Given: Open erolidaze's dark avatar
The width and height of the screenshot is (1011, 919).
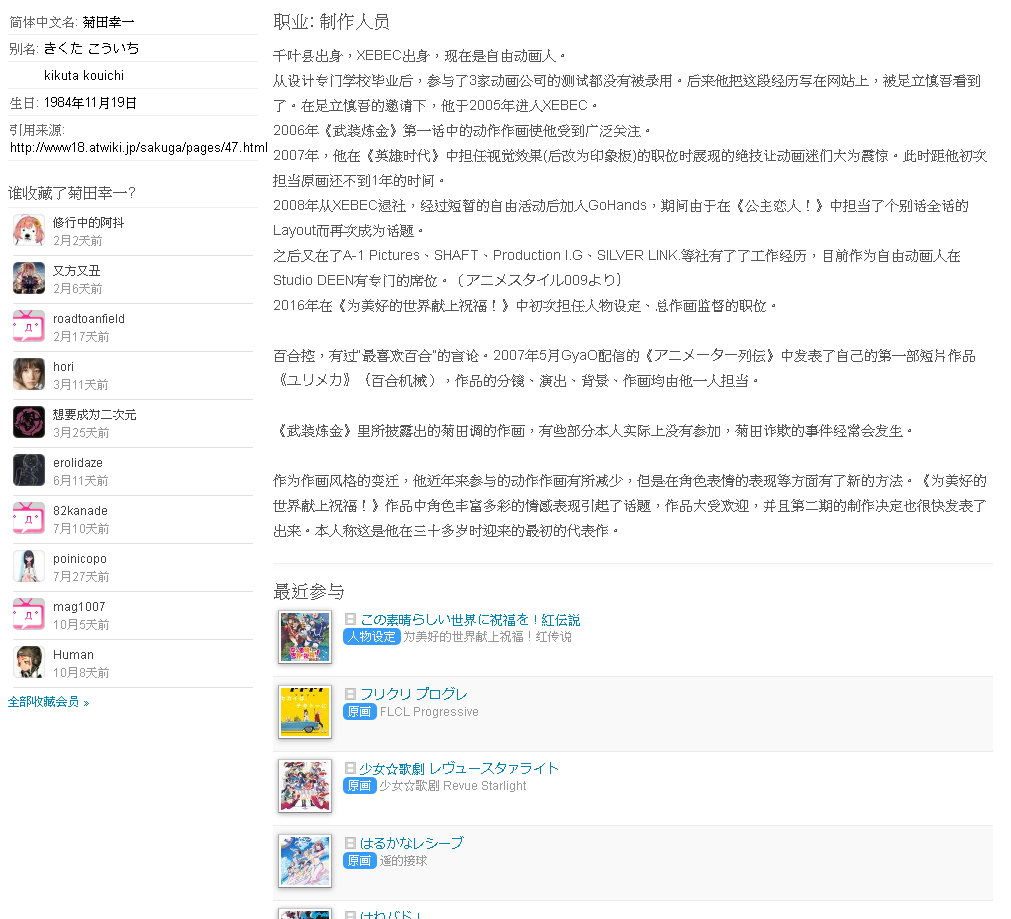Looking at the screenshot, I should click(x=29, y=470).
